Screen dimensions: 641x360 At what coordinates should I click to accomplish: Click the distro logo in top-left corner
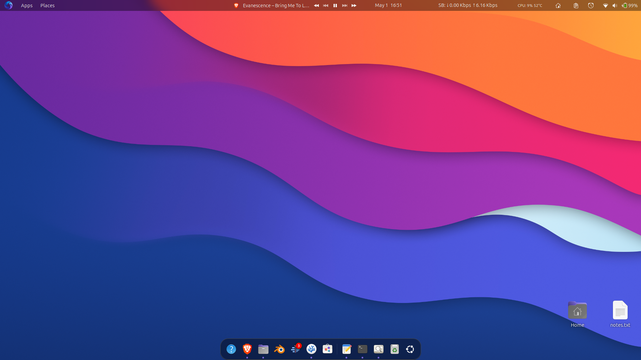(9, 5)
